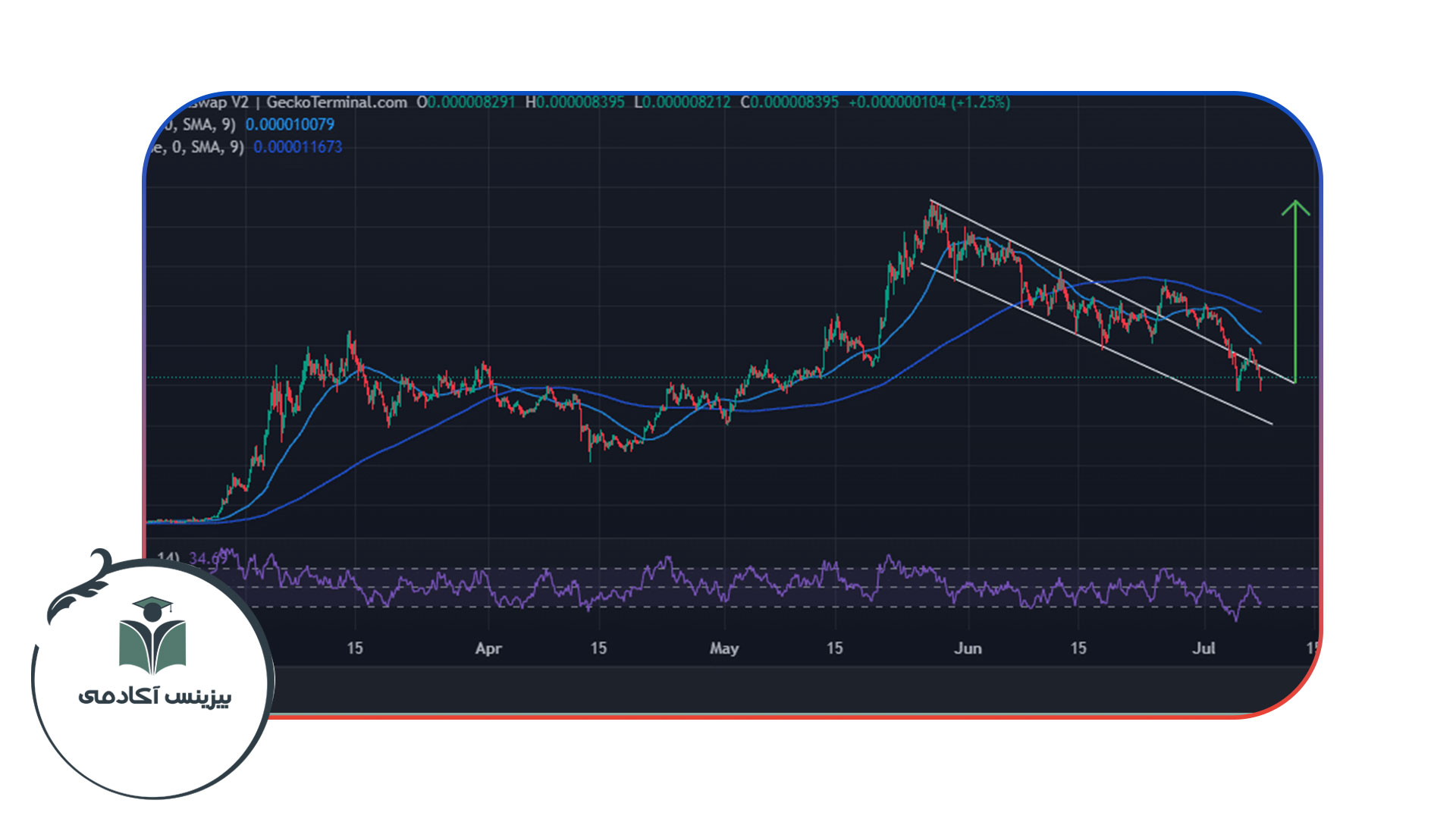Click the SMA 9 value 0.000010079
The image size is (1456, 819).
[x=290, y=124]
